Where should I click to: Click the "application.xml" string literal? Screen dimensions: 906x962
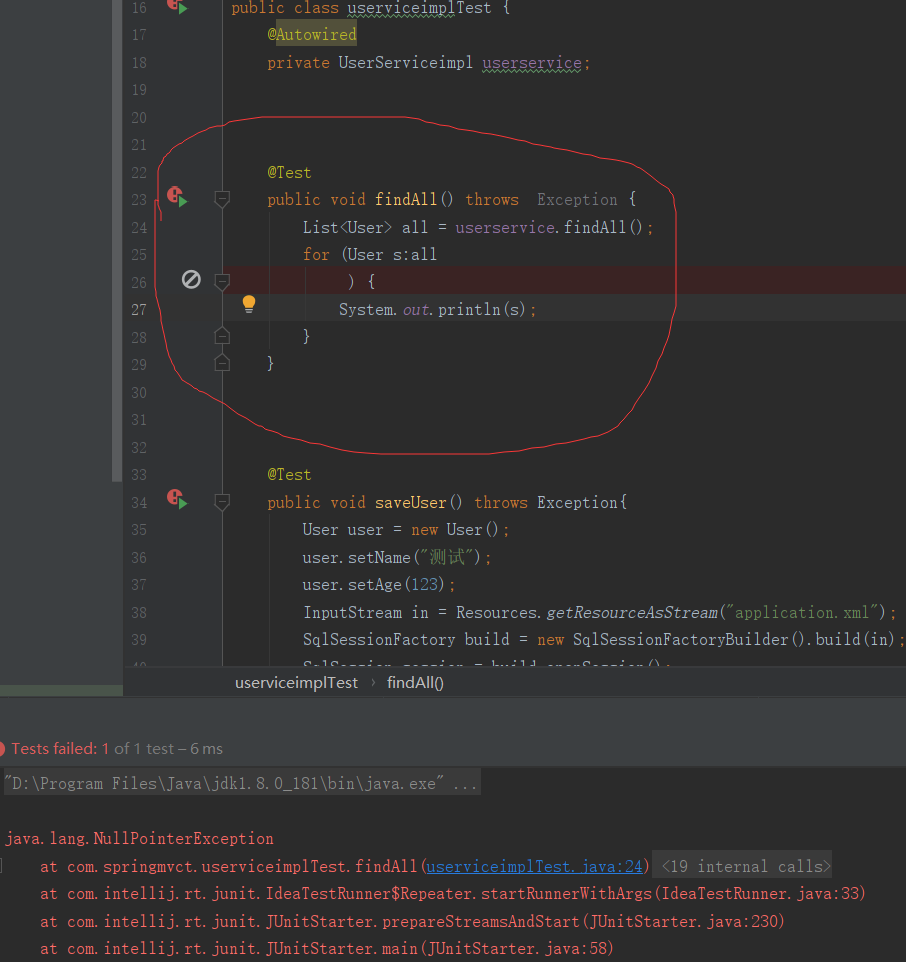click(x=802, y=612)
